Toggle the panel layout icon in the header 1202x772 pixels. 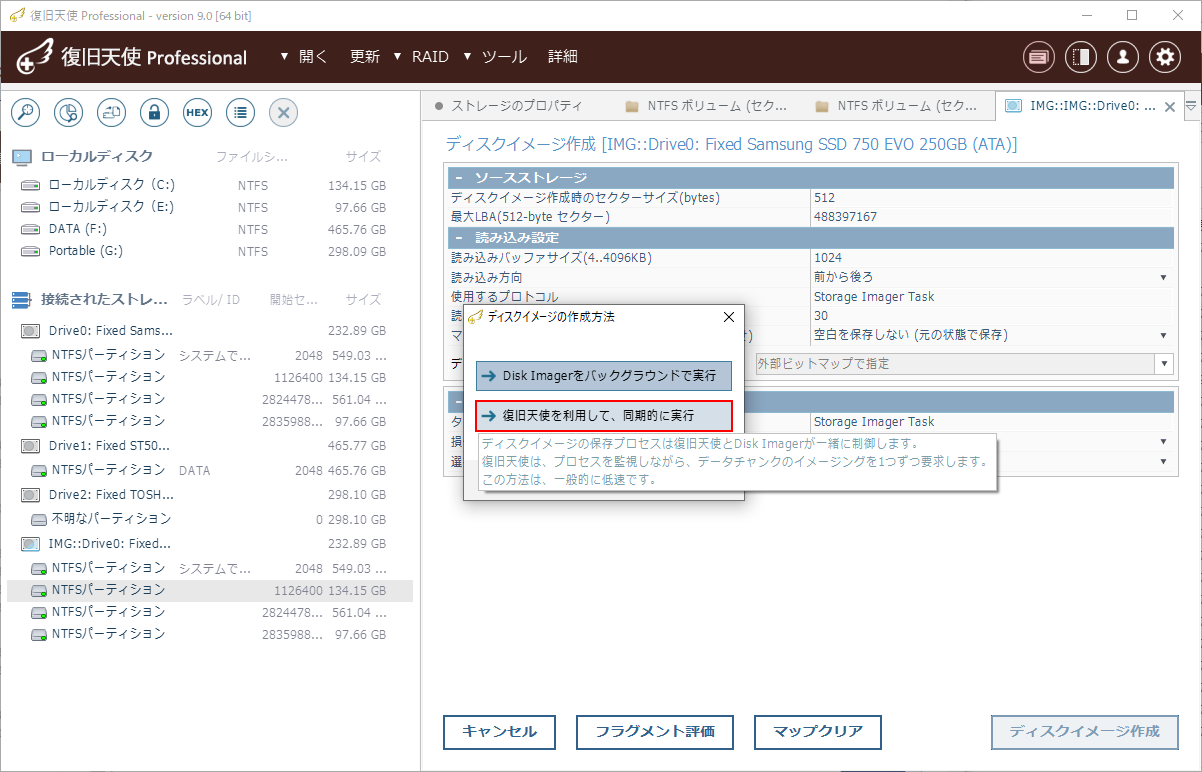pyautogui.click(x=1081, y=57)
